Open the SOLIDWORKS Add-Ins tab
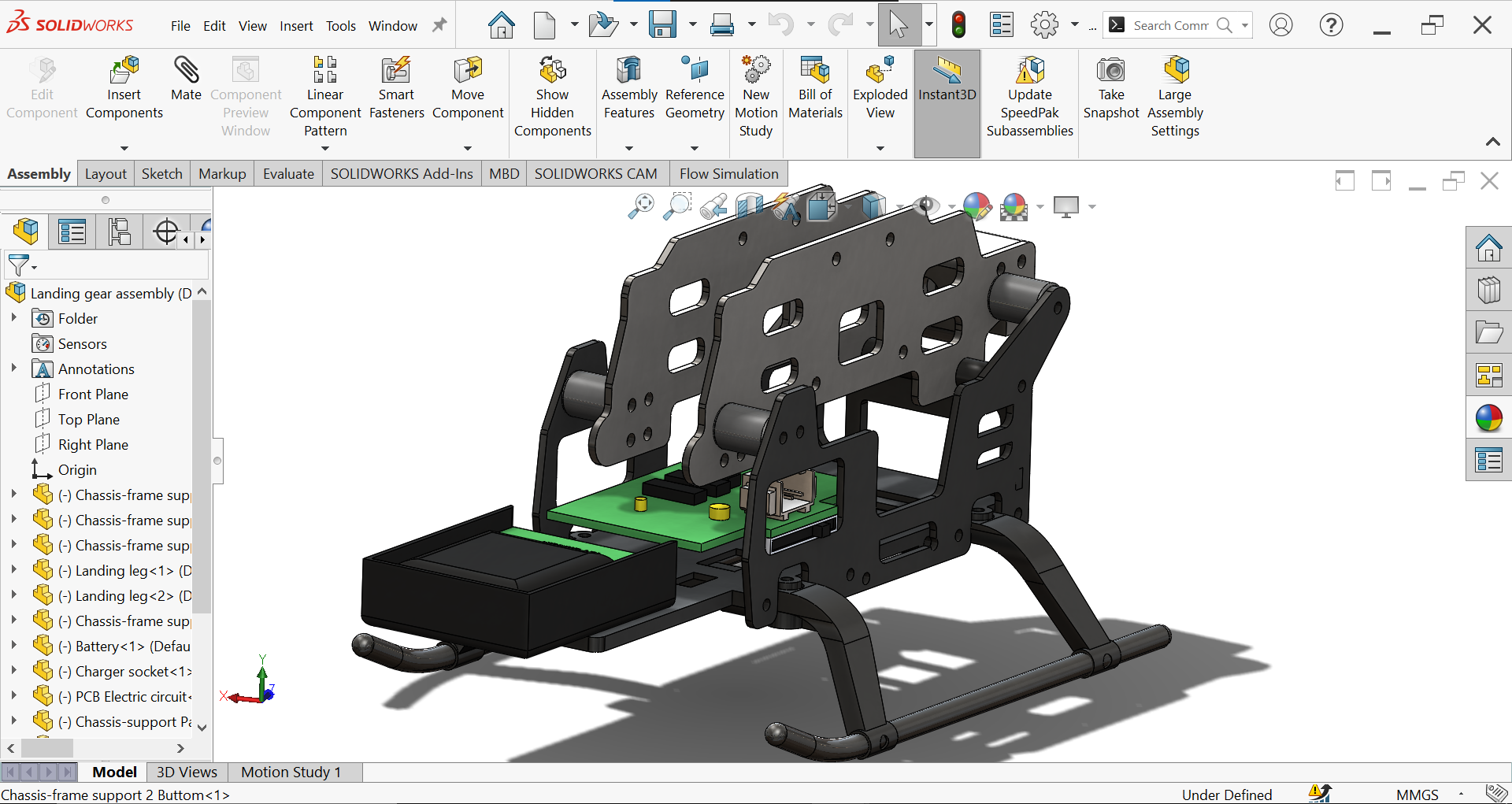Screen dimensions: 1512x804 click(x=402, y=174)
